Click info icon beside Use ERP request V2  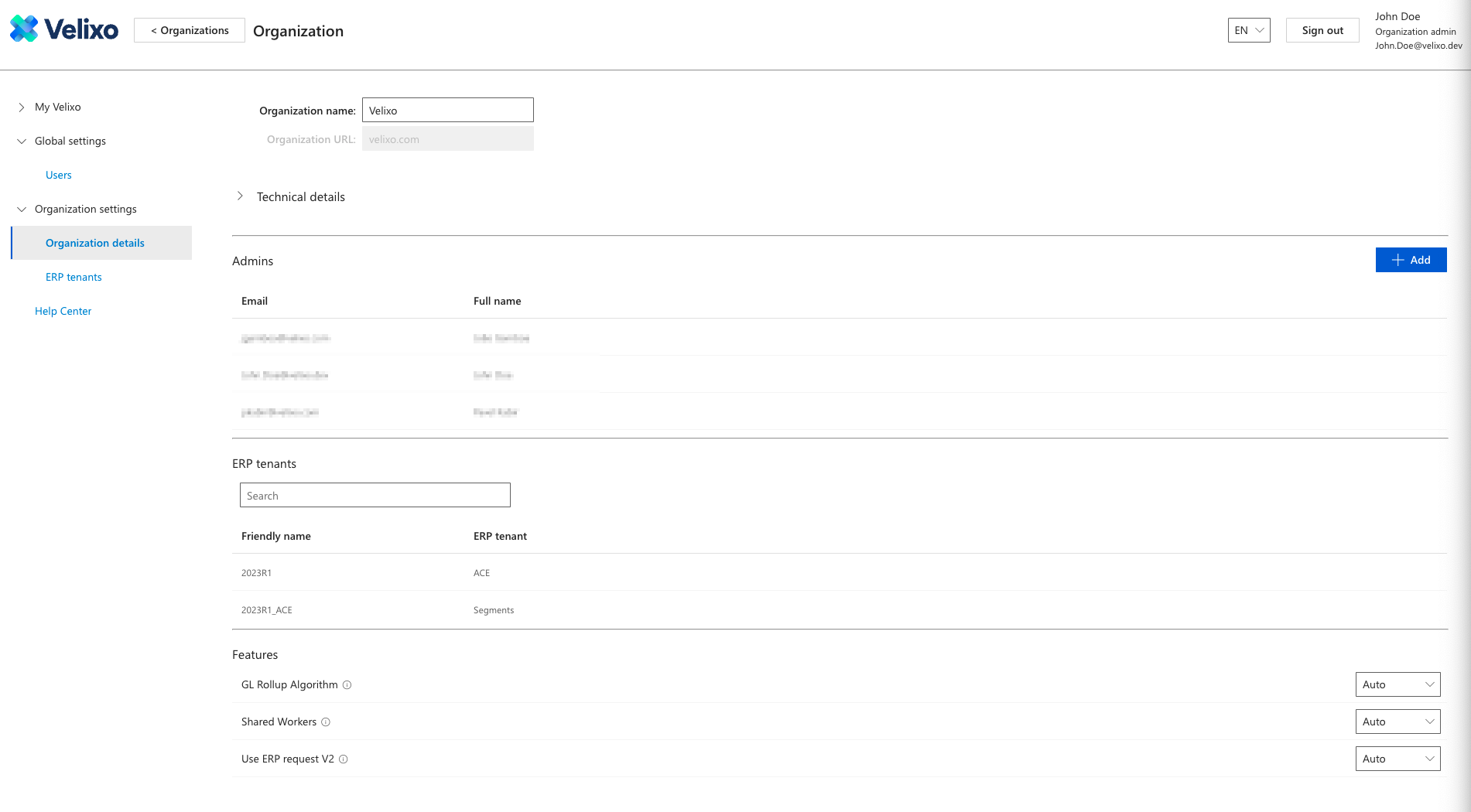344,759
